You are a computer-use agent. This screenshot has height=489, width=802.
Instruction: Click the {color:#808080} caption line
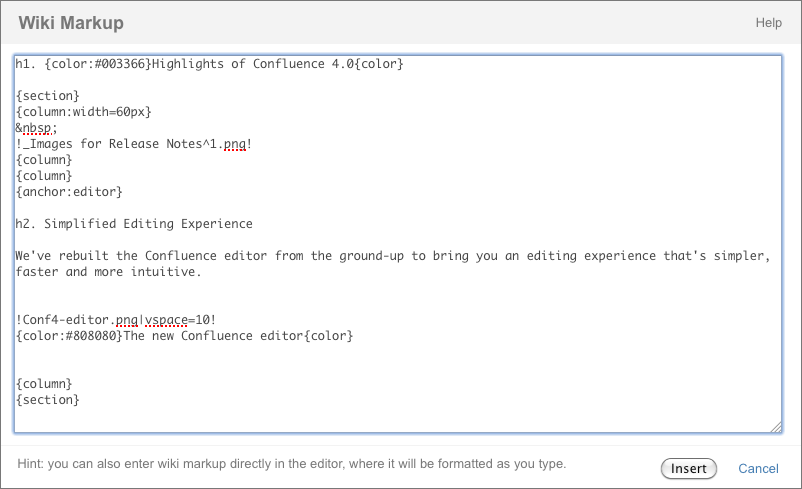pyautogui.click(x=184, y=336)
